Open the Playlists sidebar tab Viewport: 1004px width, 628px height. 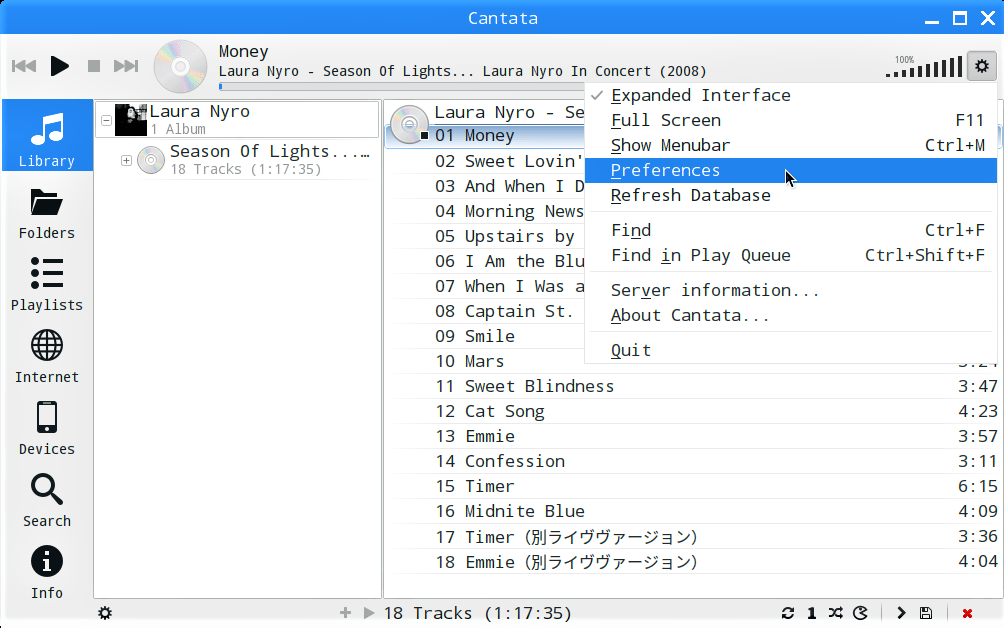[x=47, y=286]
